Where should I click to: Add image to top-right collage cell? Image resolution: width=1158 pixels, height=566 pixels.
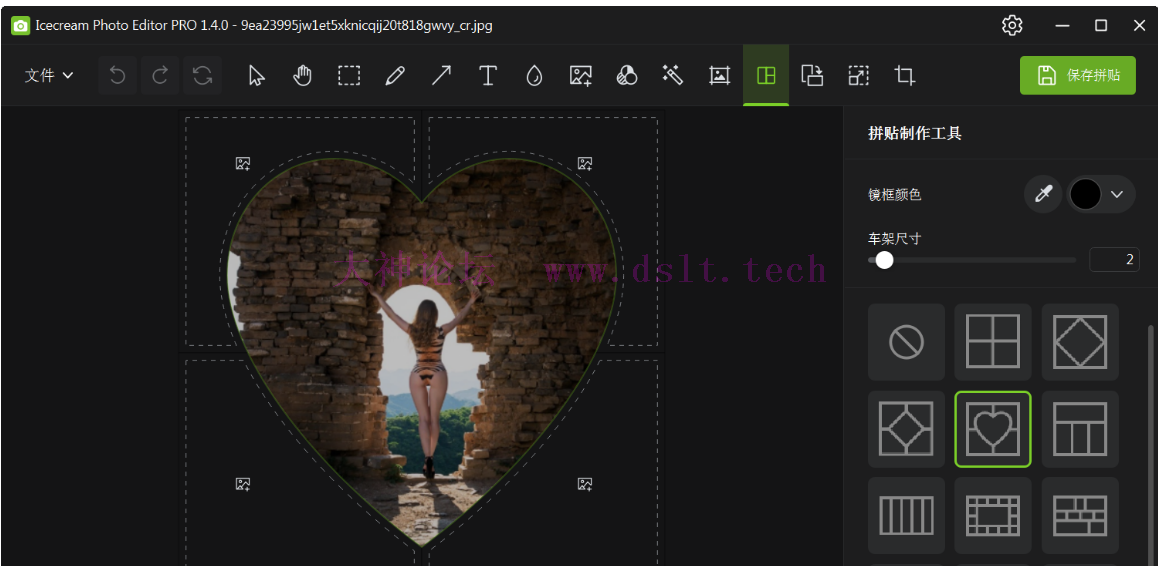point(585,163)
